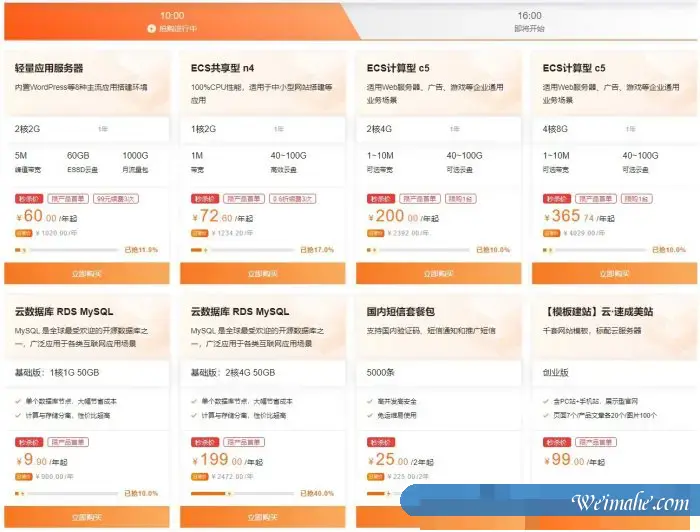
Task: Click the clock icon in the 10:00 tab
Action: pyautogui.click(x=151, y=29)
